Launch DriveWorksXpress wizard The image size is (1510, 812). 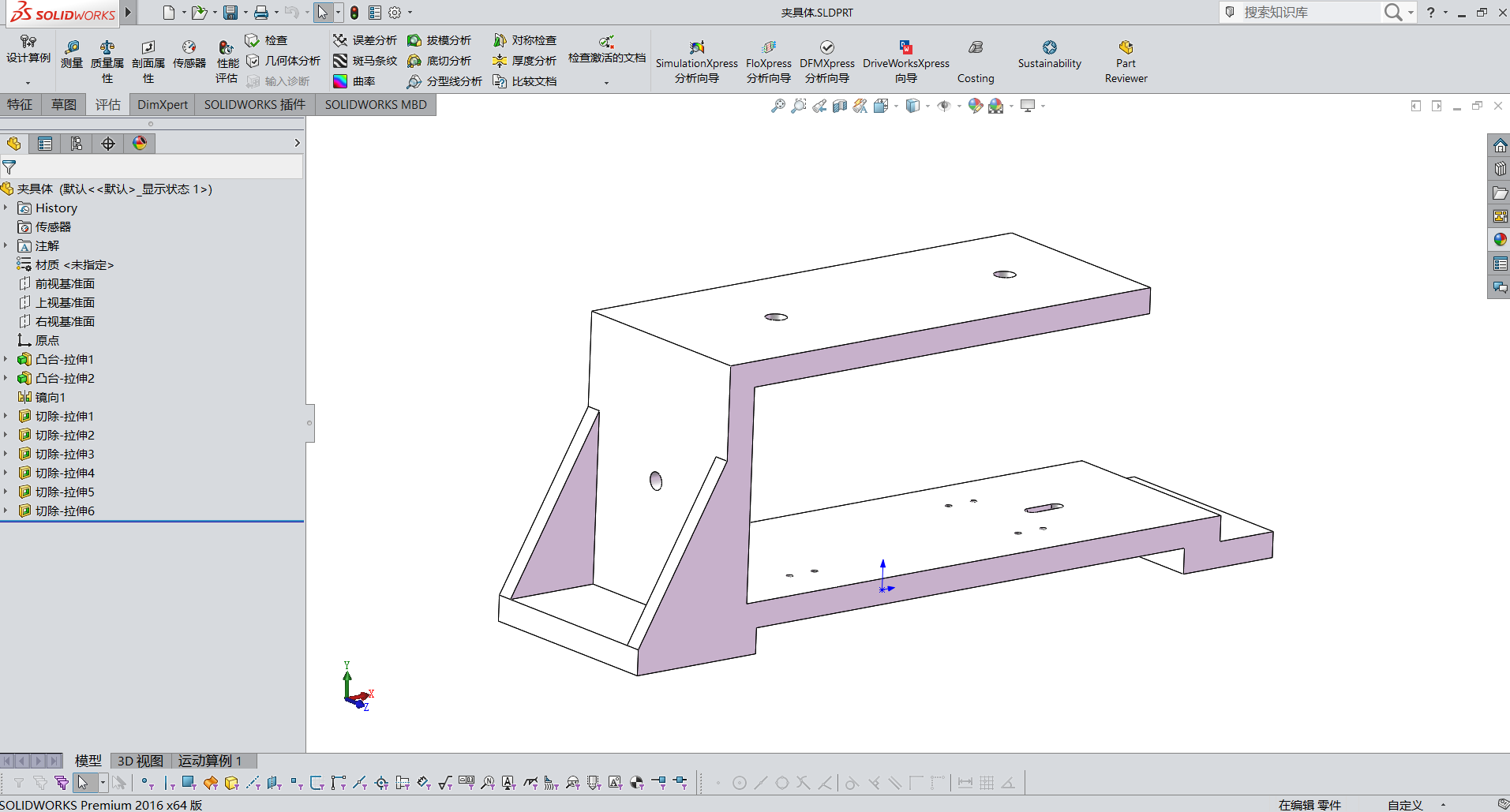click(906, 62)
